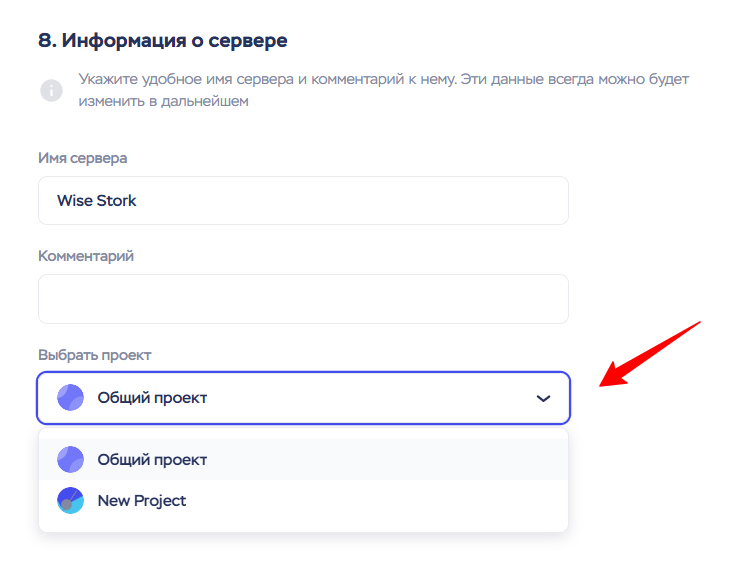Screen dimensions: 731x567
Task: Click the Выбрать проект label
Action: click(94, 355)
